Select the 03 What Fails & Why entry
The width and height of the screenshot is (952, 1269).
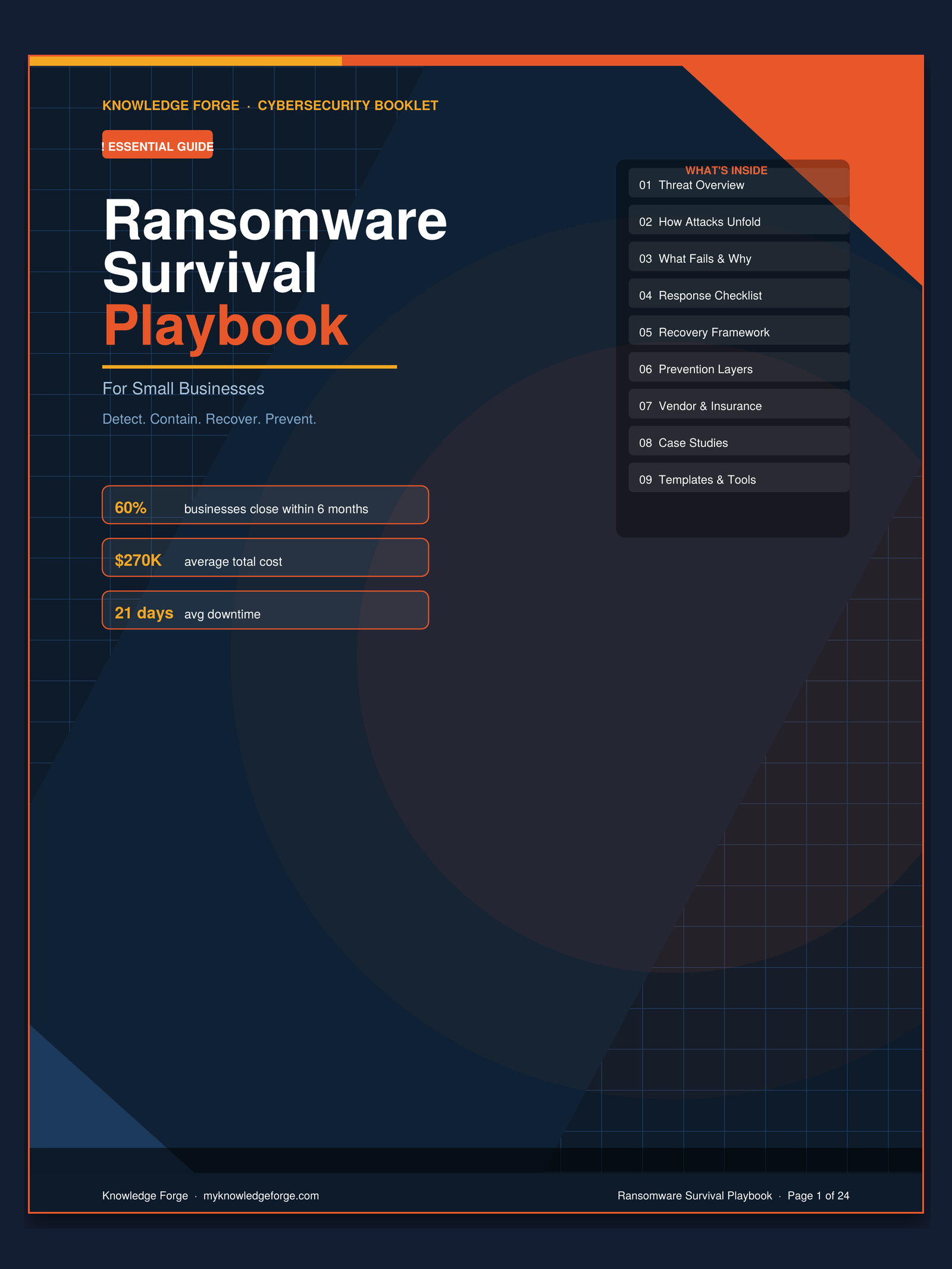click(x=739, y=257)
